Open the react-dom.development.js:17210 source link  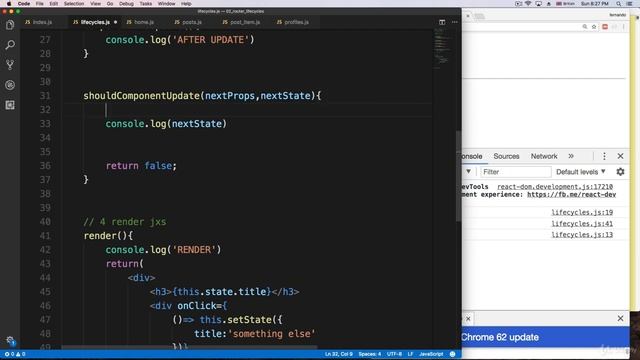click(555, 187)
